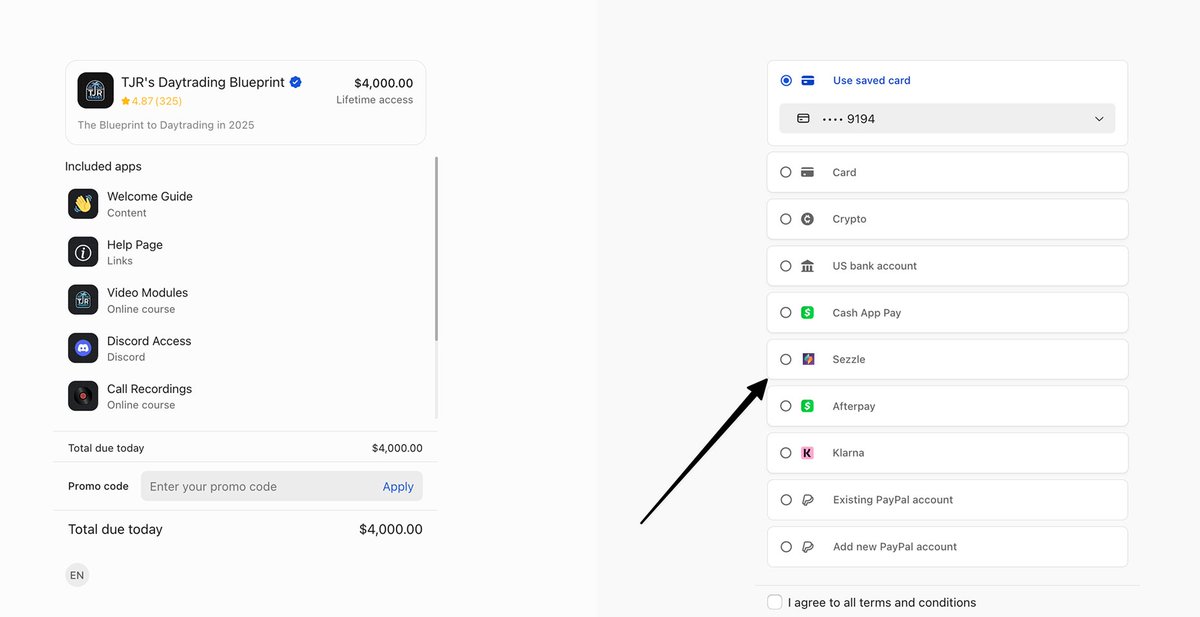Image resolution: width=1200 pixels, height=617 pixels.
Task: Click the Use saved card label
Action: tap(872, 81)
